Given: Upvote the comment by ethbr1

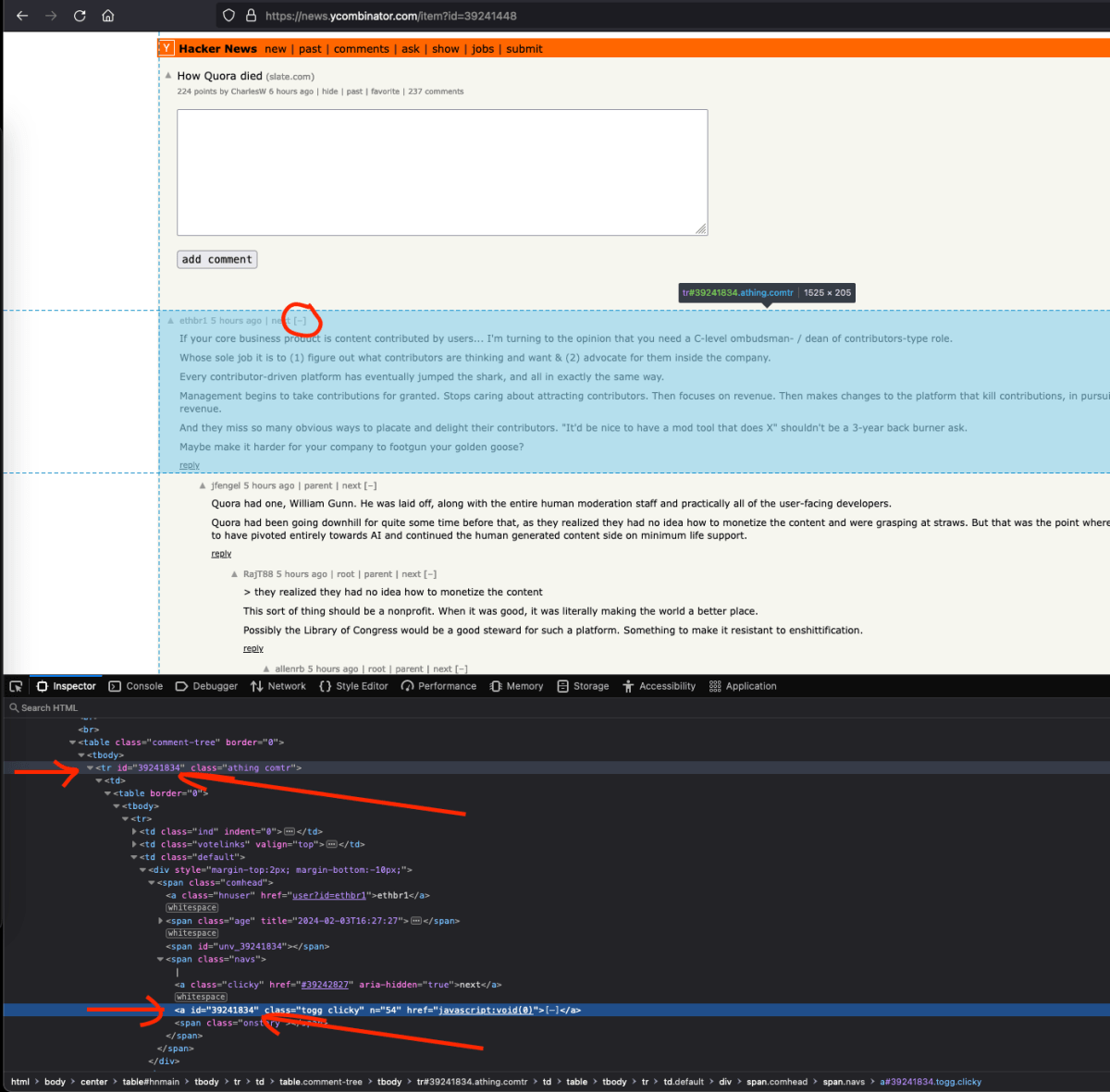Looking at the screenshot, I should [x=170, y=321].
